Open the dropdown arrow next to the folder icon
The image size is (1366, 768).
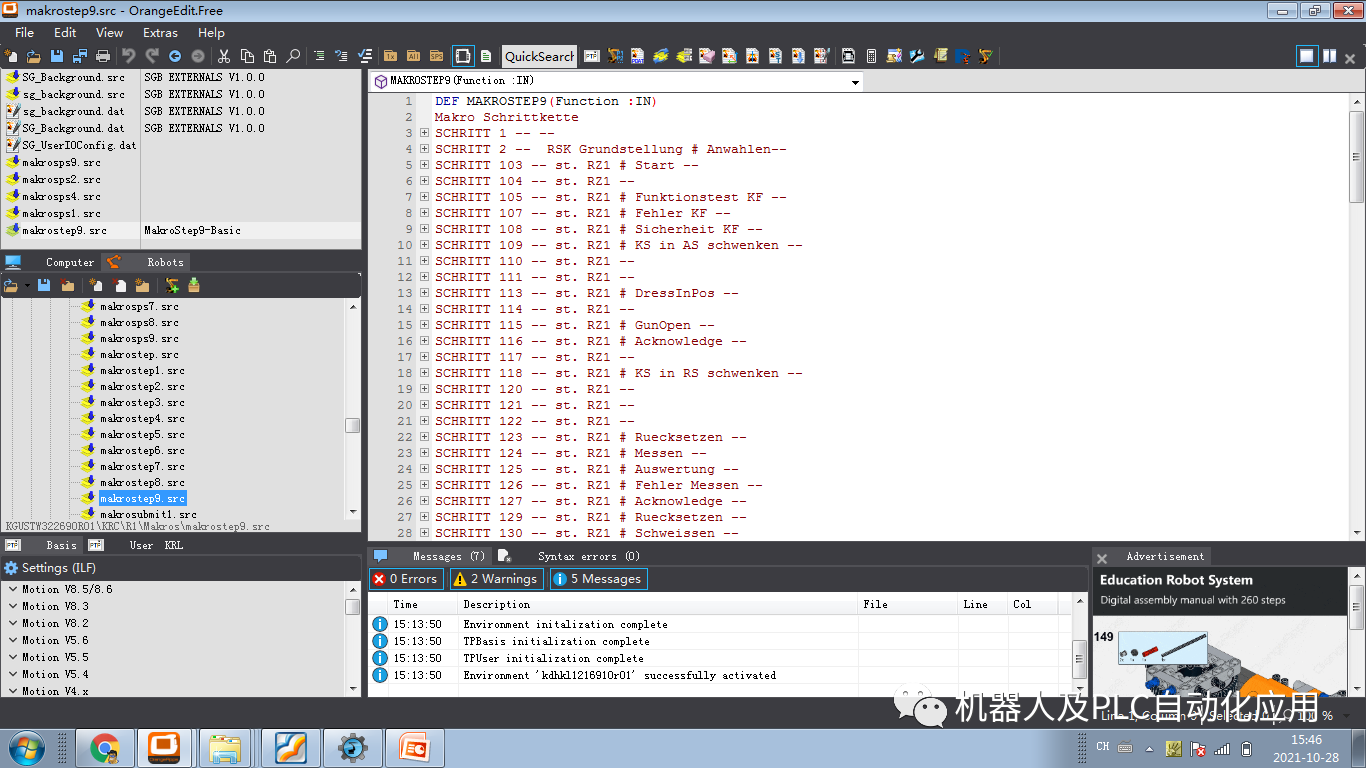coord(26,285)
